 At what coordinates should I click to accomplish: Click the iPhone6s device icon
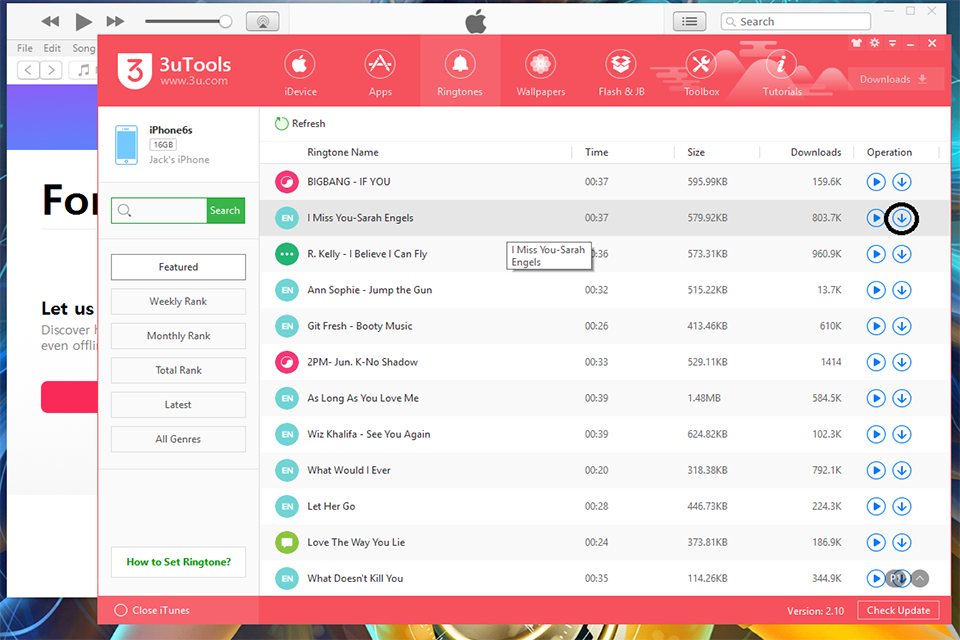click(x=127, y=145)
